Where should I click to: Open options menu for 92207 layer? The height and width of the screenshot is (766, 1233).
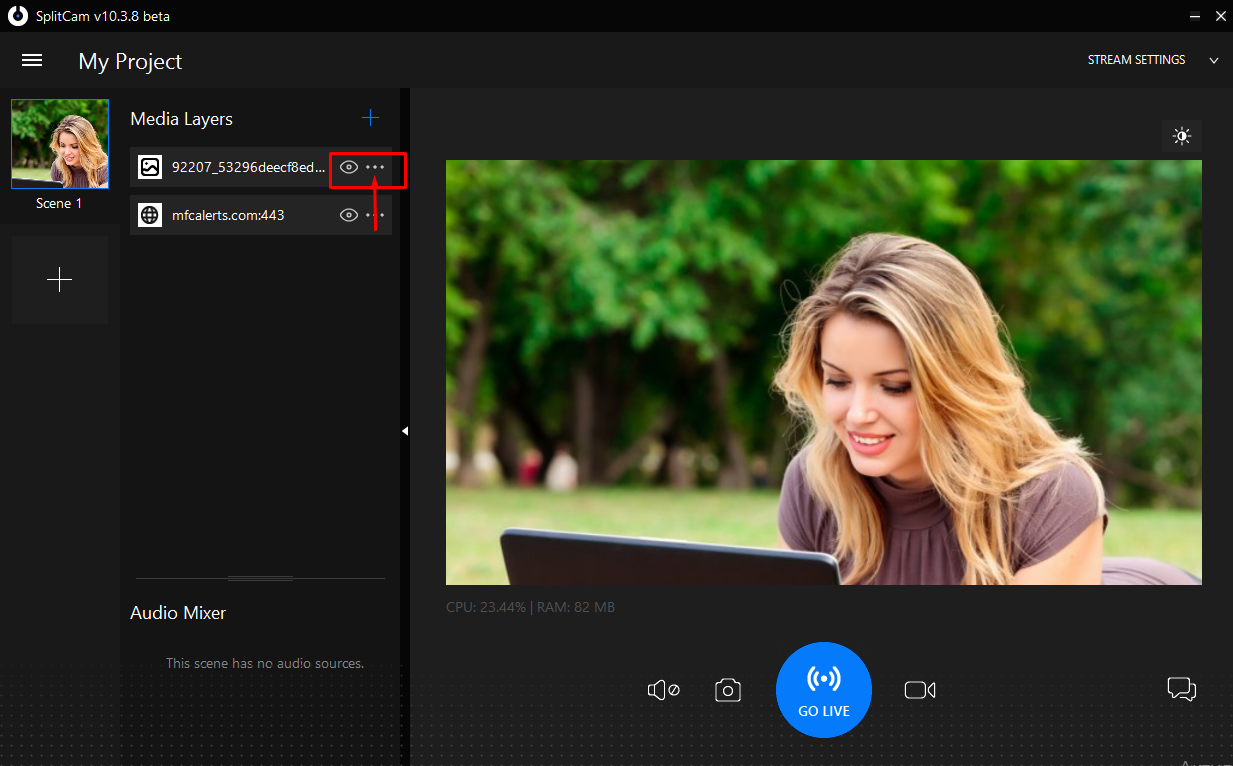coord(374,167)
